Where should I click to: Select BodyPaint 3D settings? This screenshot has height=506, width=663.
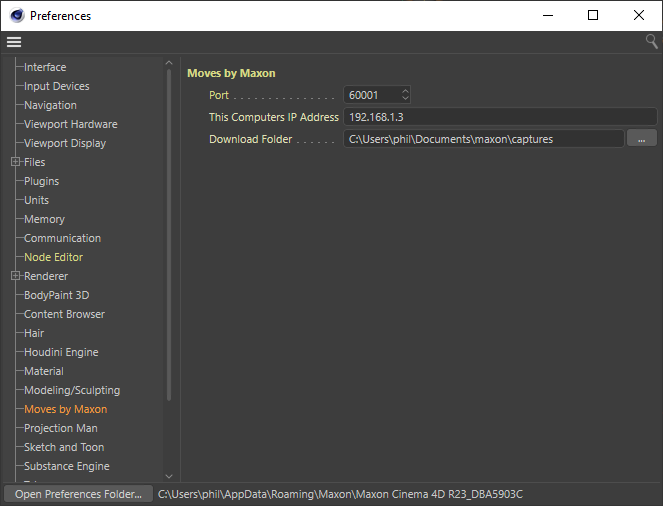[x=56, y=295]
